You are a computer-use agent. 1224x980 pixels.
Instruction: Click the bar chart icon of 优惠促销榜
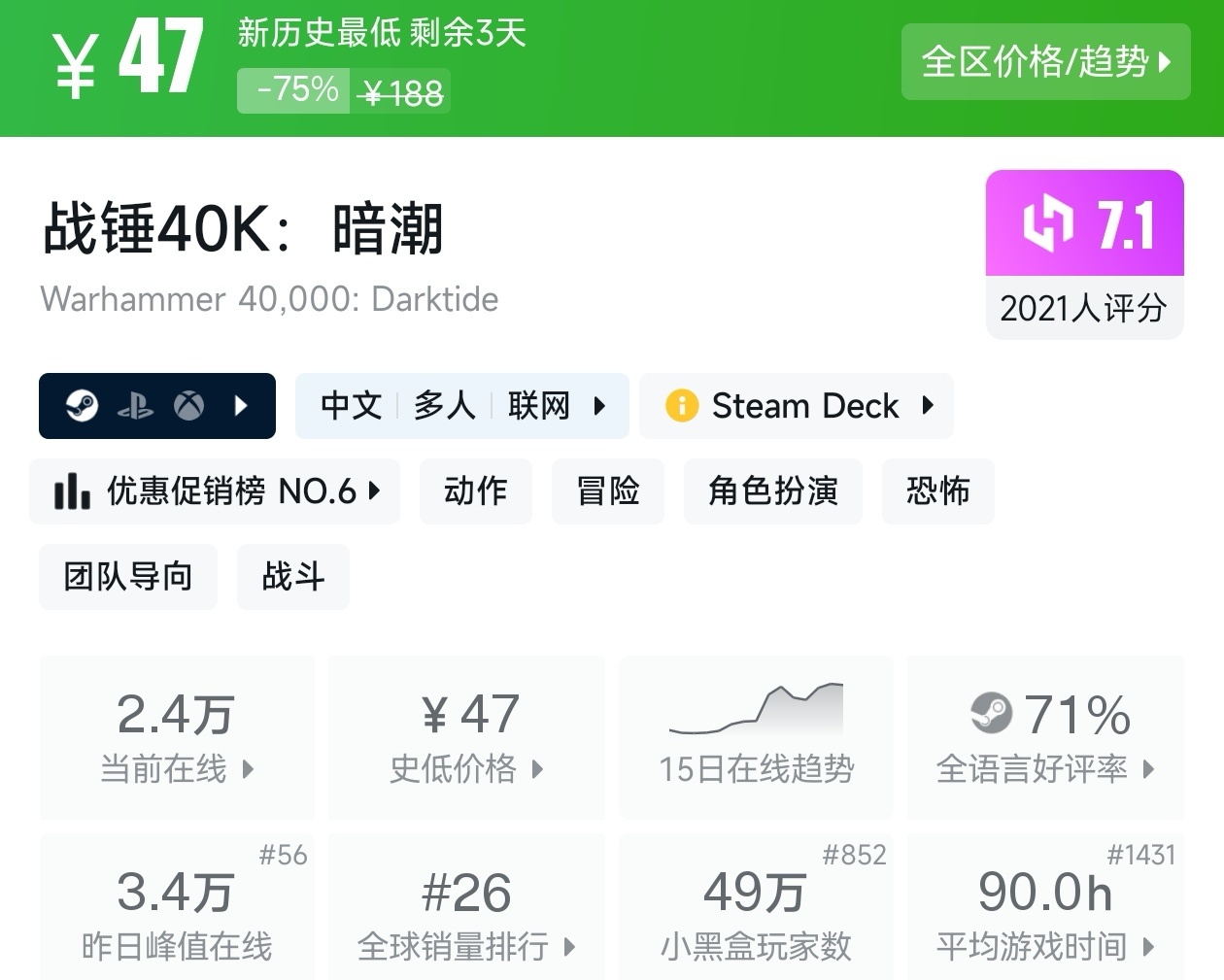coord(72,491)
